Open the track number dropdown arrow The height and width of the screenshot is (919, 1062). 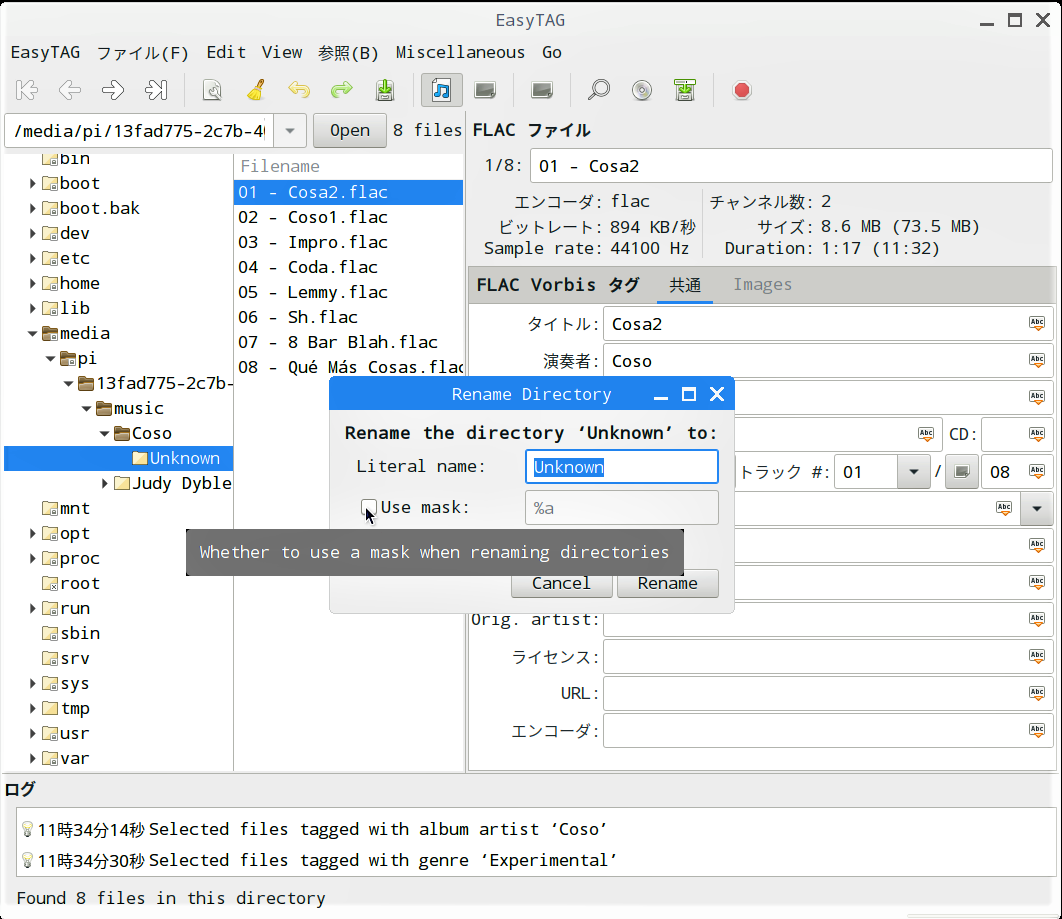tap(914, 471)
